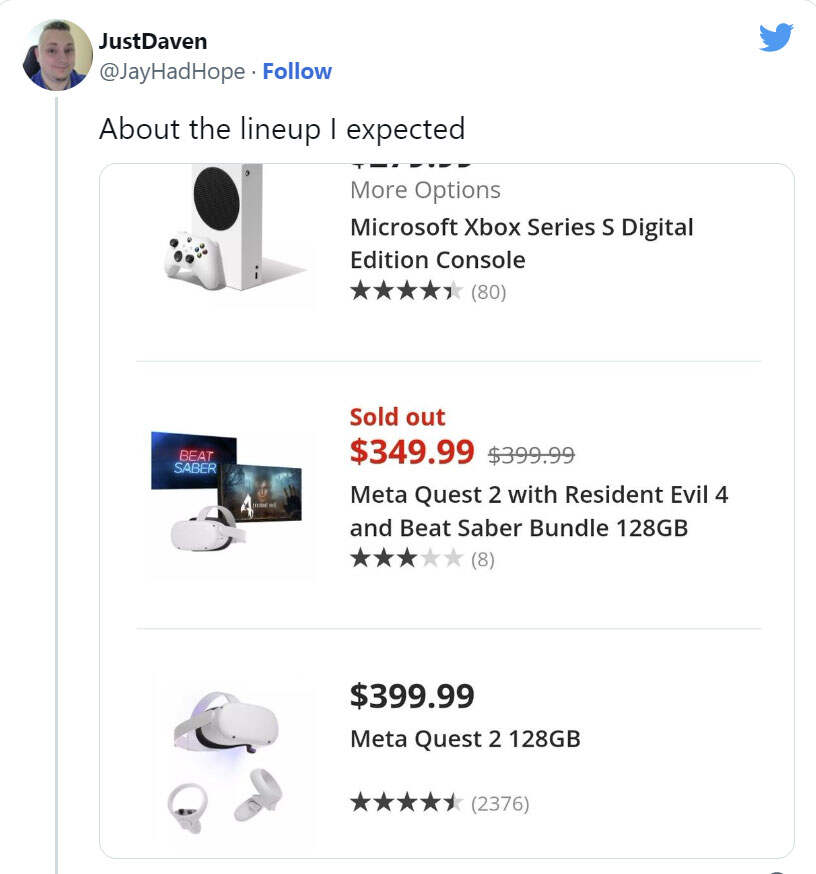Click the Meta Quest 2 128GB star rating
The width and height of the screenshot is (816, 874).
[x=406, y=802]
